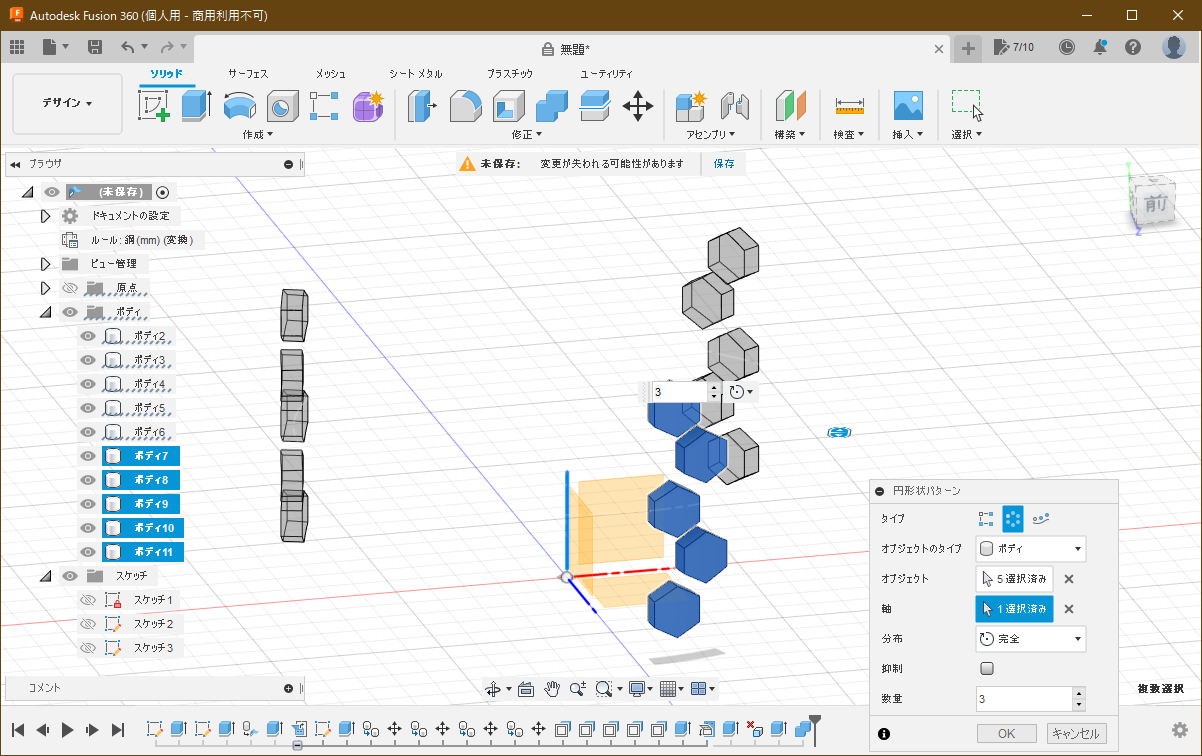Expand the アセンブリ menu
This screenshot has width=1202, height=756.
710,134
